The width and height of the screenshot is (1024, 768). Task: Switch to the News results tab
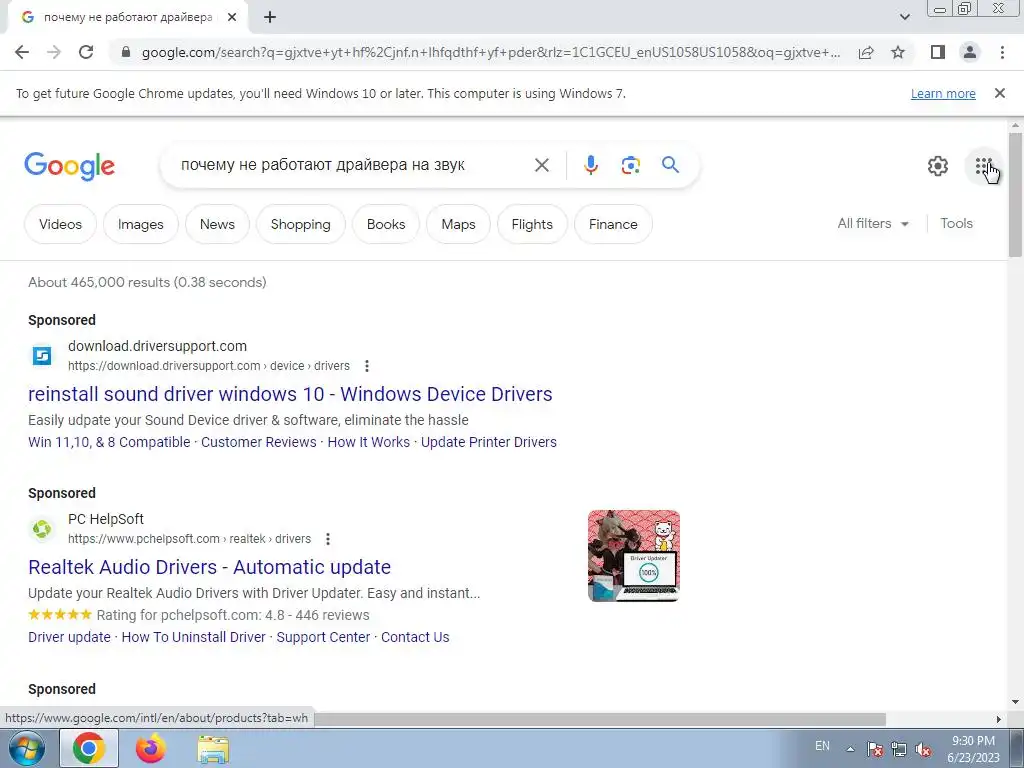pos(217,224)
